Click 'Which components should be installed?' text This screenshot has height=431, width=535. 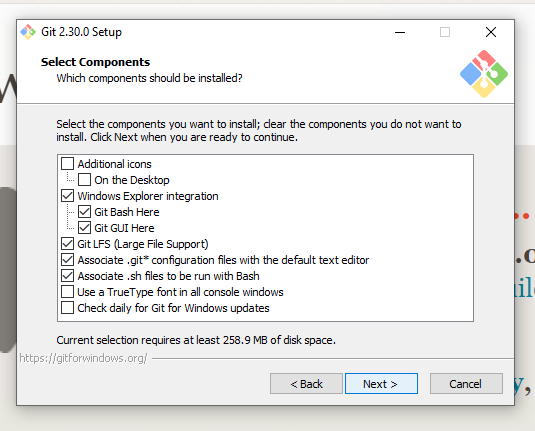149,78
